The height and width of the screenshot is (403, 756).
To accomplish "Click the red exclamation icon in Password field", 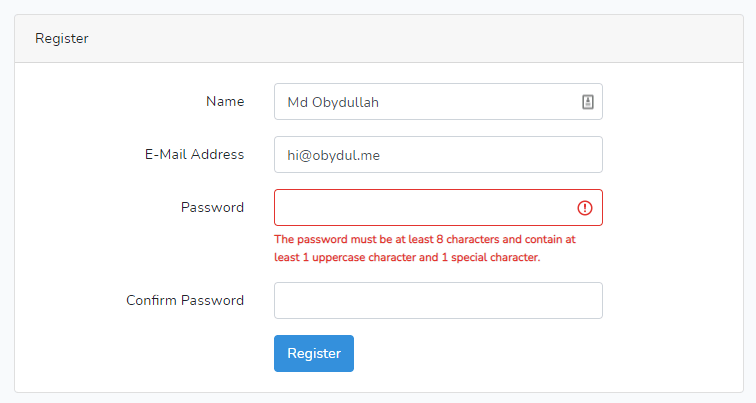I will click(584, 208).
